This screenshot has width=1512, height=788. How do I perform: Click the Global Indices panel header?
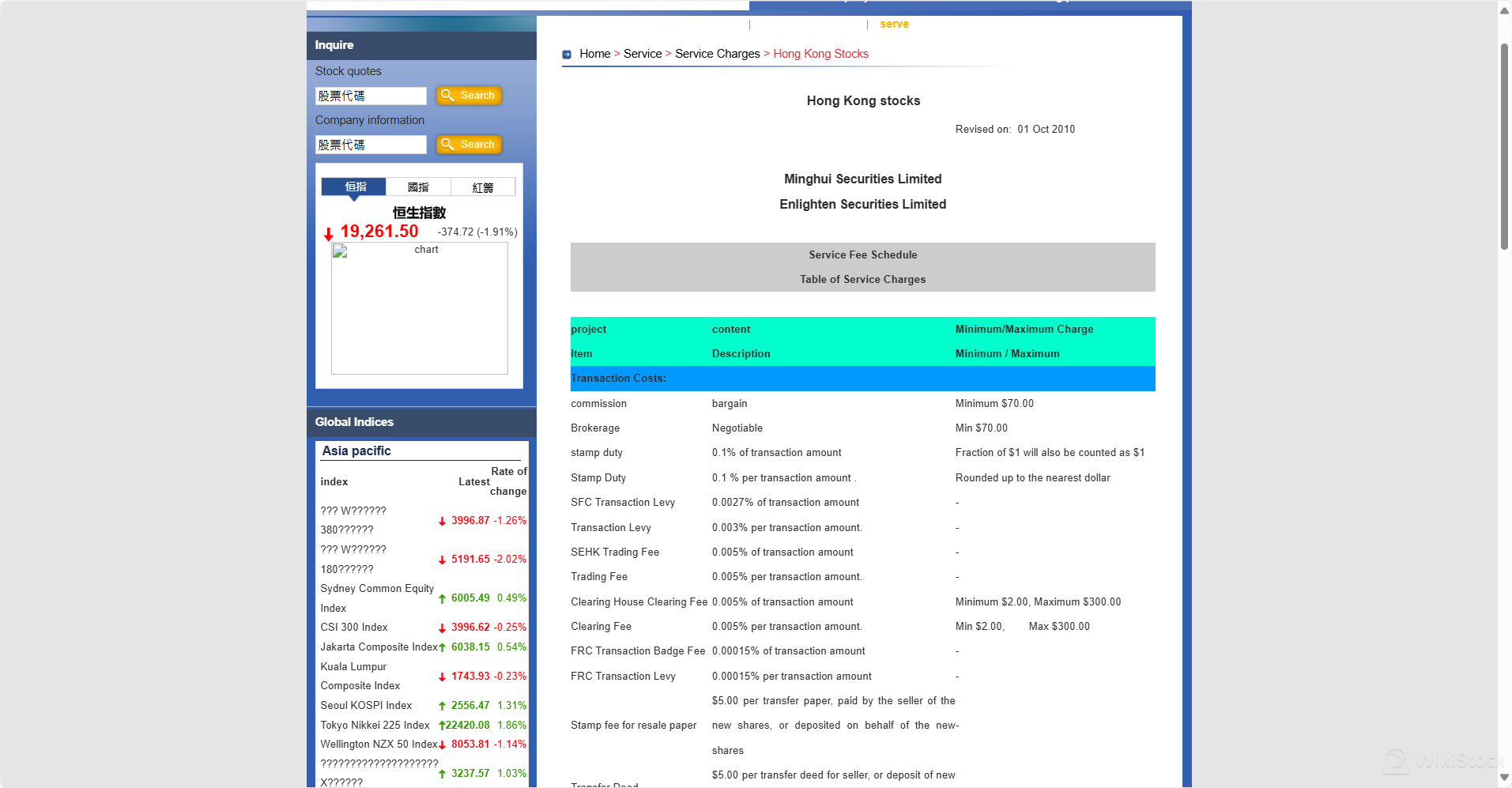click(x=421, y=422)
